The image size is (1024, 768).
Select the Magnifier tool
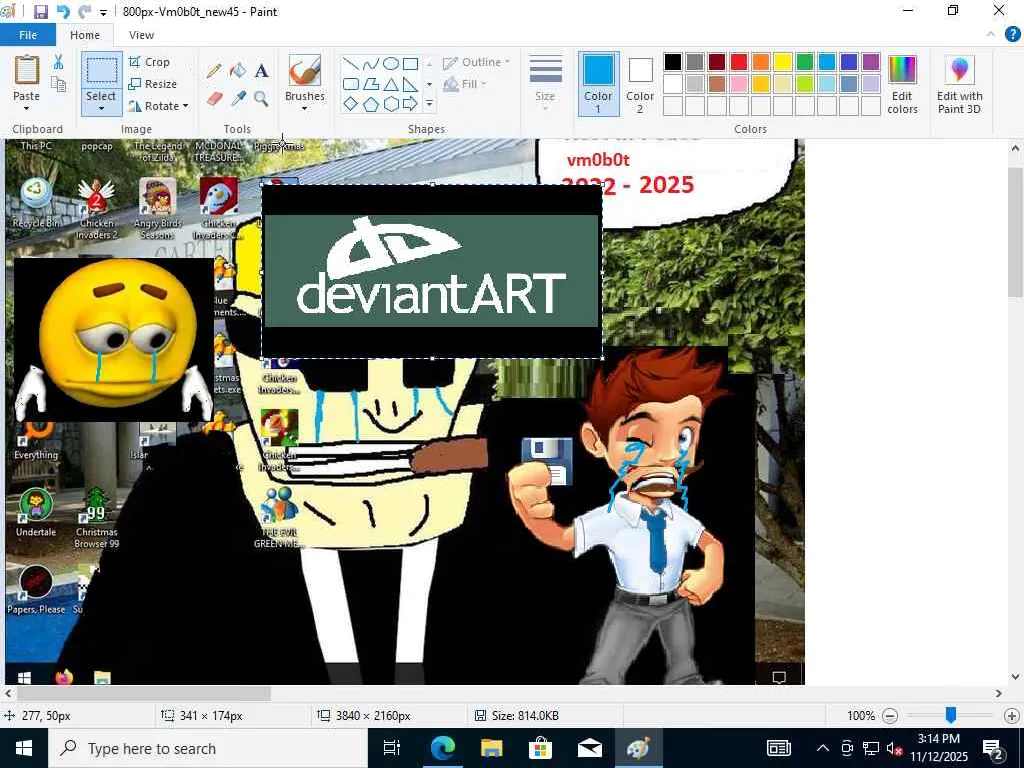click(x=261, y=99)
